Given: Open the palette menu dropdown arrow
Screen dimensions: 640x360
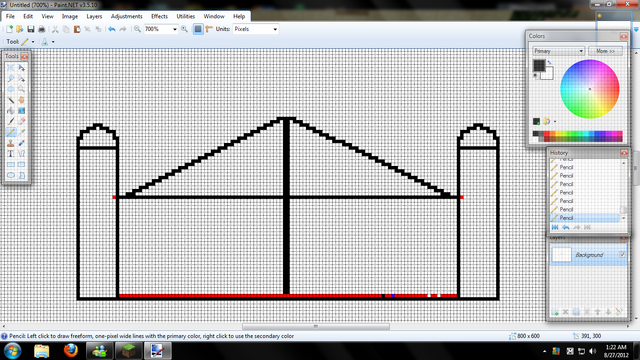Looking at the screenshot, I should pos(555,122).
